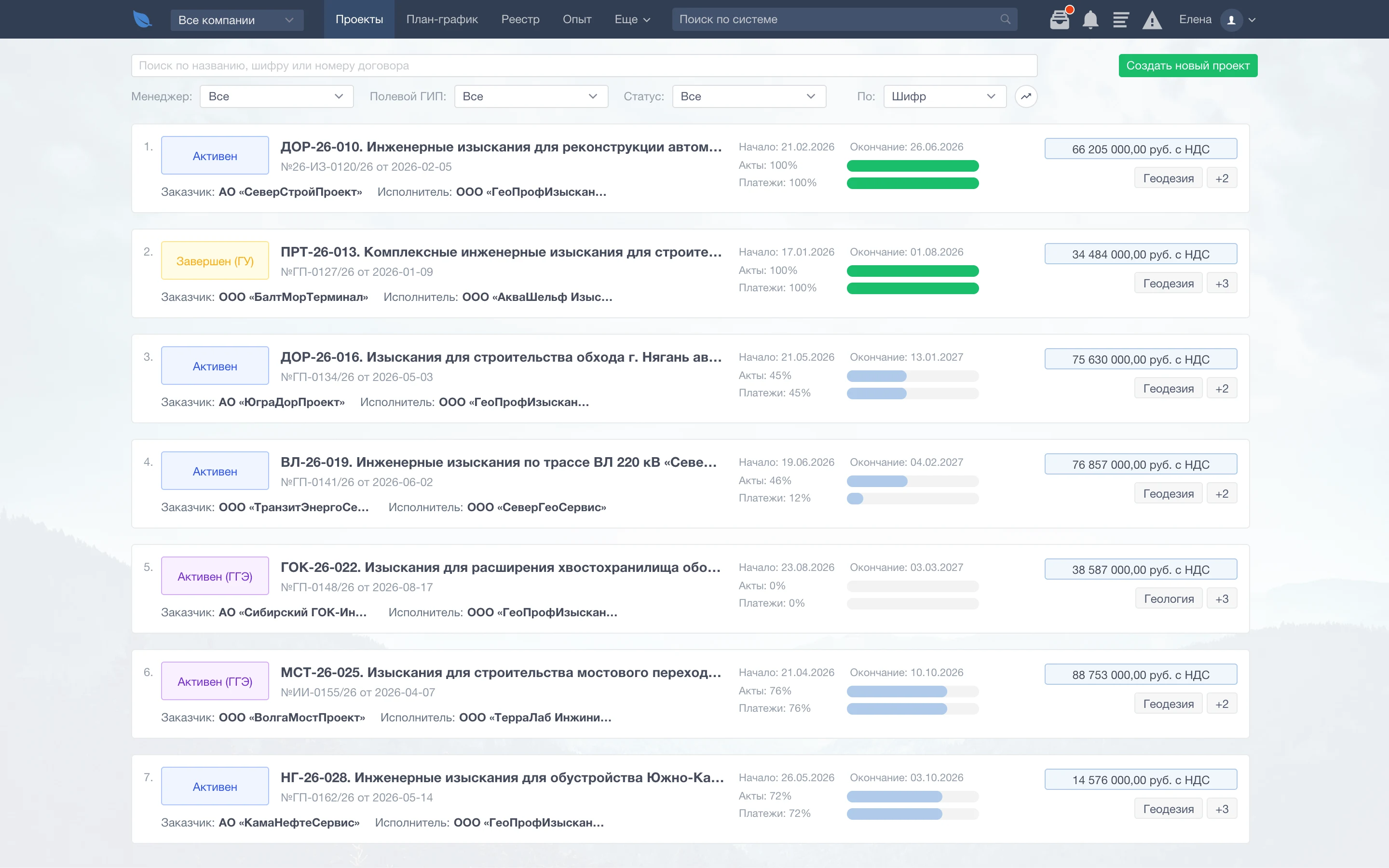The width and height of the screenshot is (1389, 868).
Task: Open the Реестр menu item
Action: pyautogui.click(x=520, y=19)
